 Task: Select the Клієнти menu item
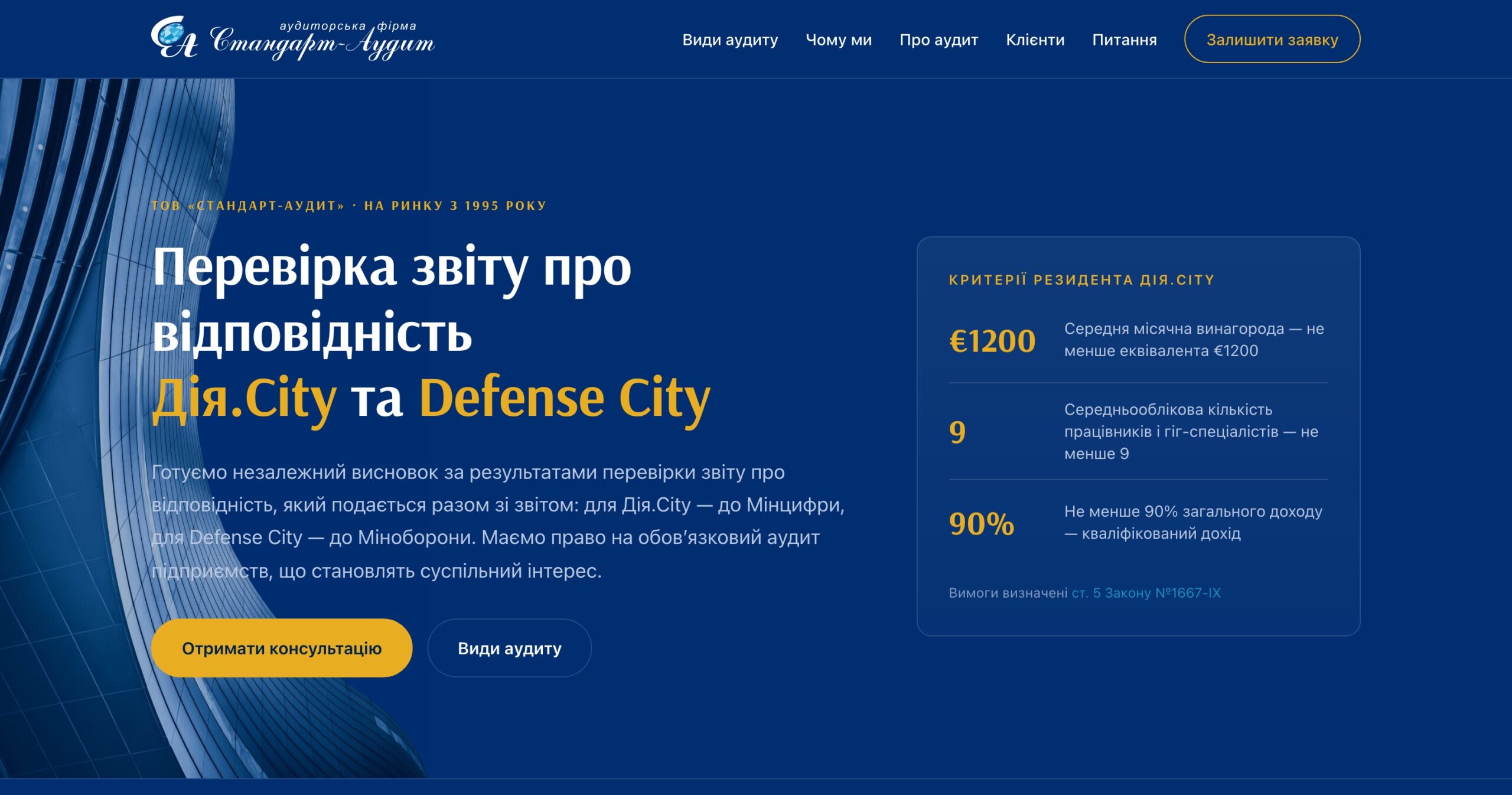pyautogui.click(x=1035, y=40)
